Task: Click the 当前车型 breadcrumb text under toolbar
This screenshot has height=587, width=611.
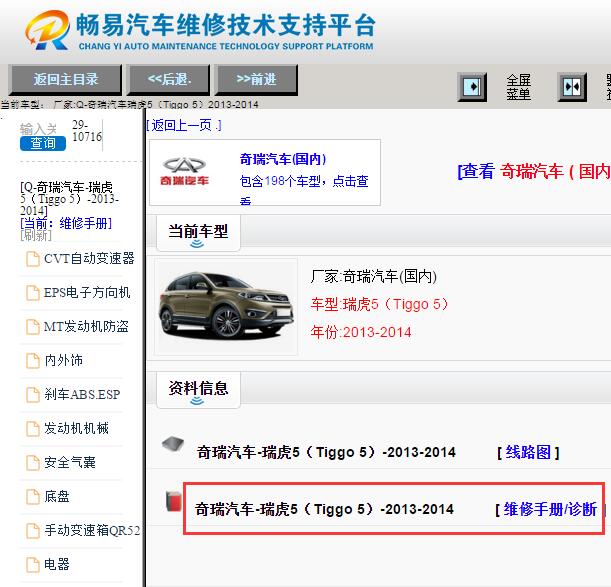Action: (x=129, y=104)
